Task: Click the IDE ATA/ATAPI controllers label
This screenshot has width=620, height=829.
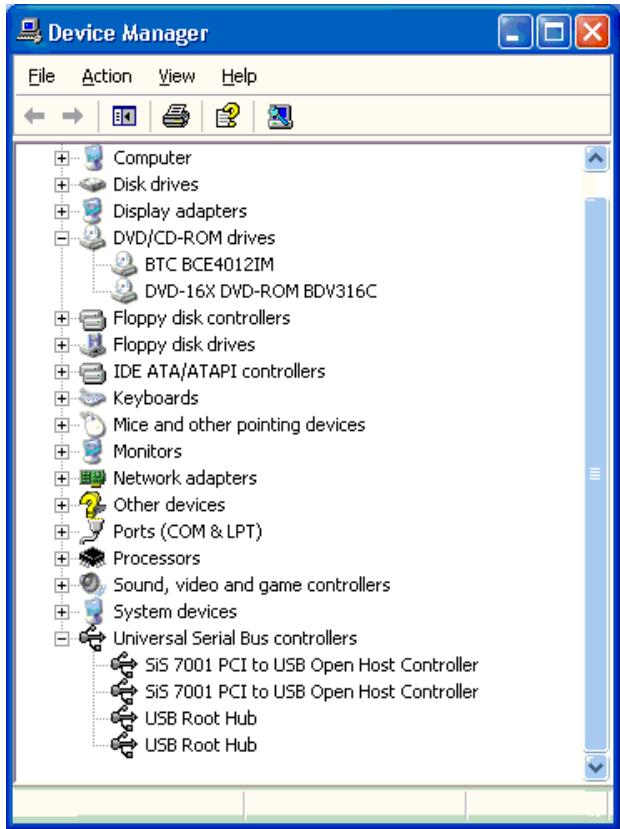Action: point(219,372)
